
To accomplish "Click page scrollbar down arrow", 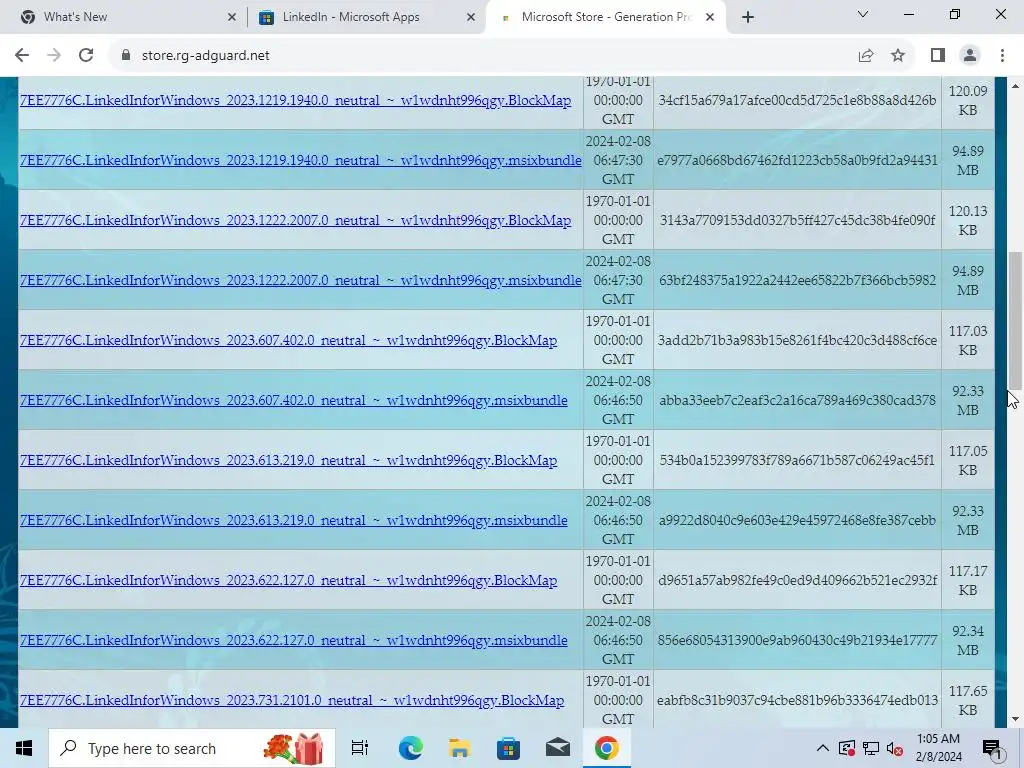I will pyautogui.click(x=1015, y=719).
